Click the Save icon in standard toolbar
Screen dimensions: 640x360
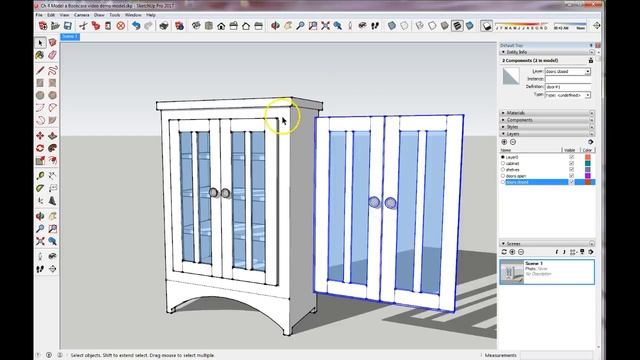tap(67, 26)
